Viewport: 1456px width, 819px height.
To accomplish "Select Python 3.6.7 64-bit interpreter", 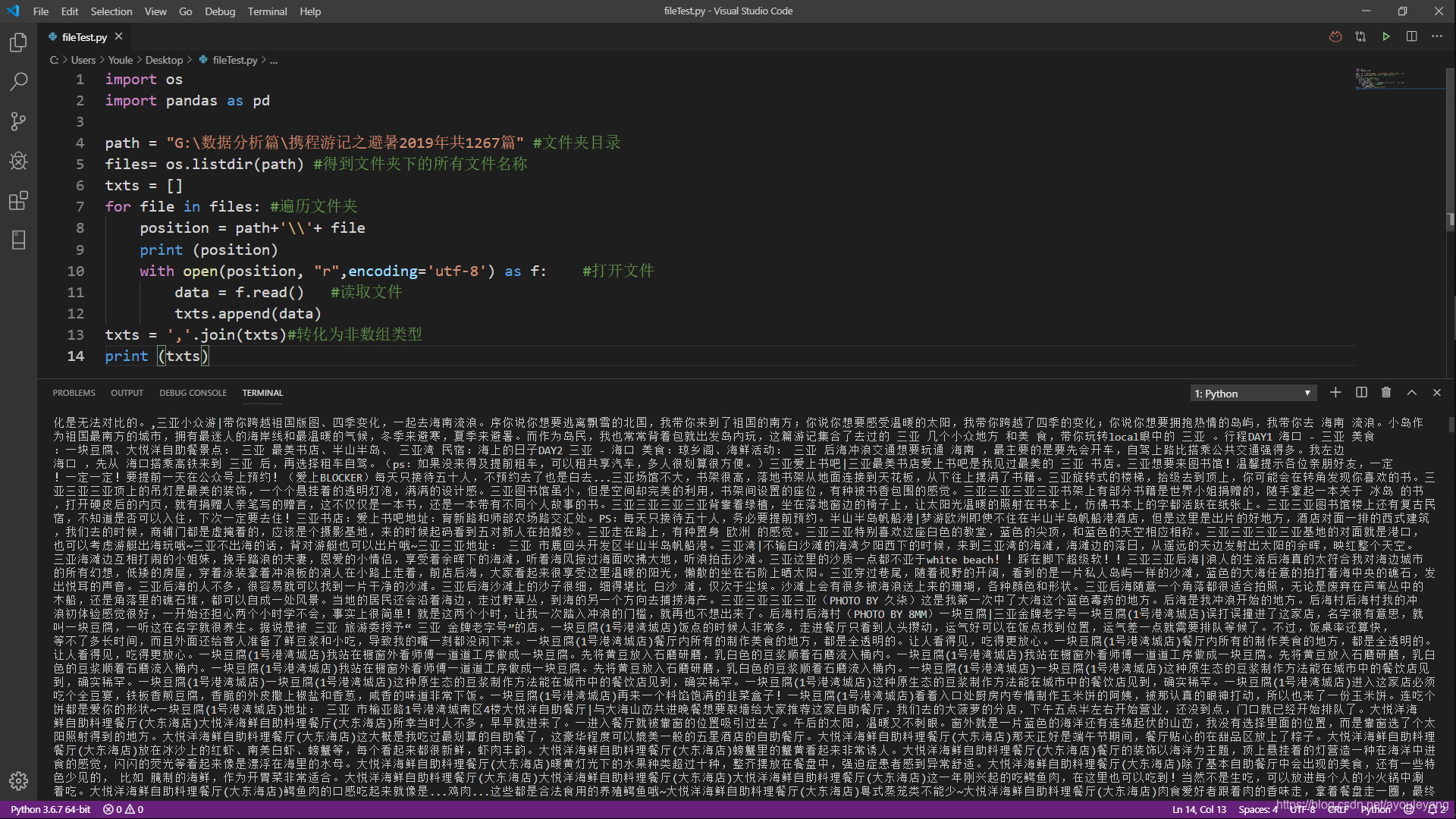I will pos(50,809).
